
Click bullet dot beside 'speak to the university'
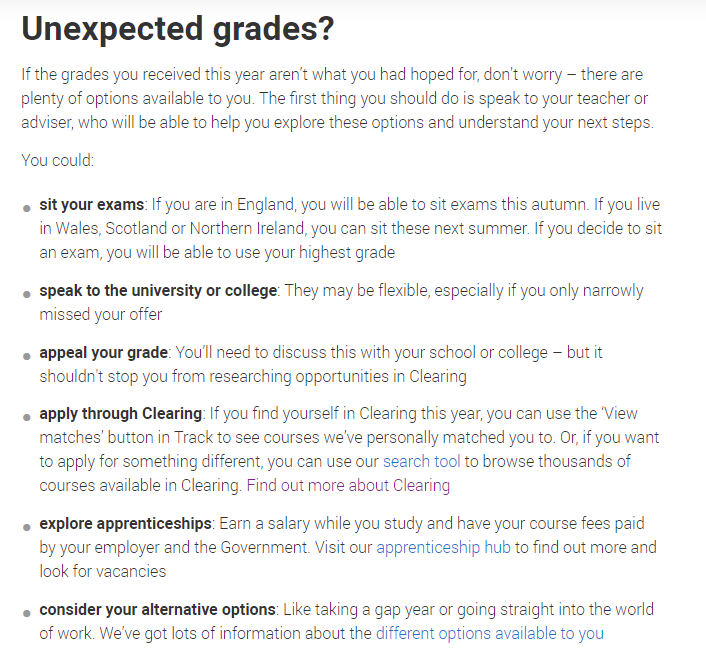coord(27,295)
